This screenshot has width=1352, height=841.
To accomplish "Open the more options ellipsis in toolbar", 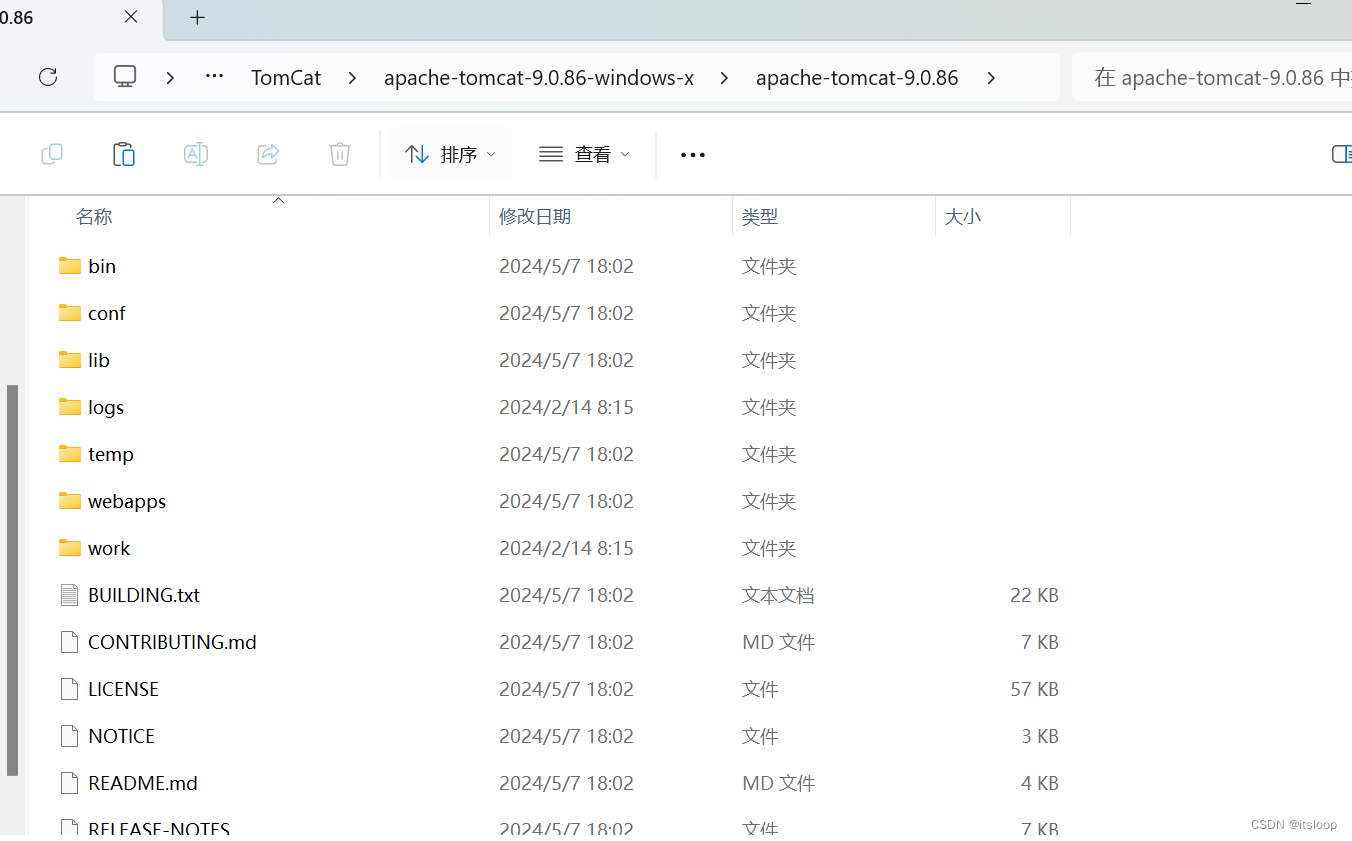I will [693, 154].
